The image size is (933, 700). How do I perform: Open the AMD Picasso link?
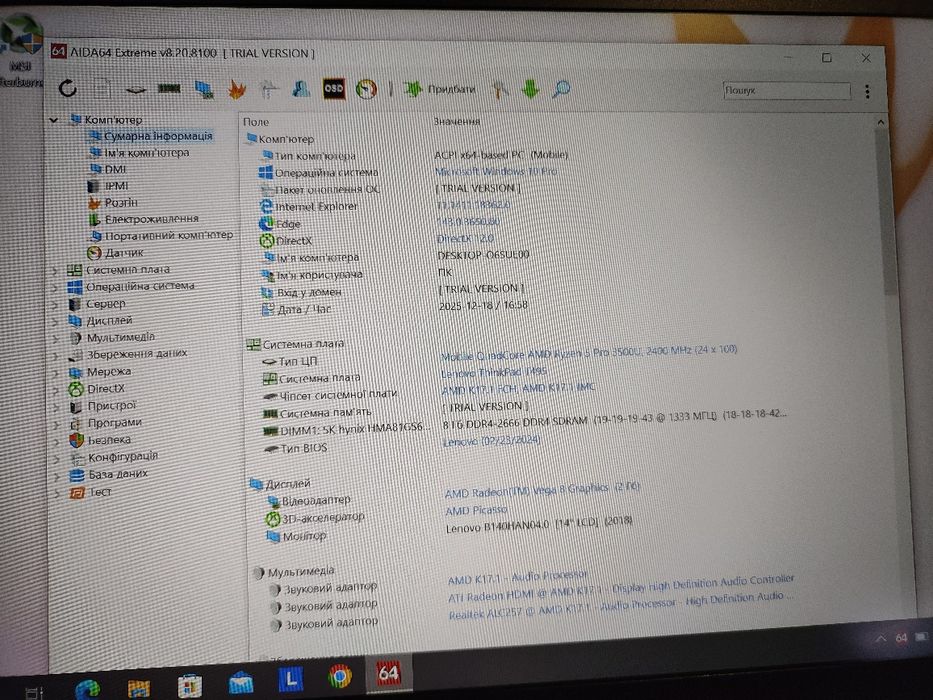tap(476, 511)
